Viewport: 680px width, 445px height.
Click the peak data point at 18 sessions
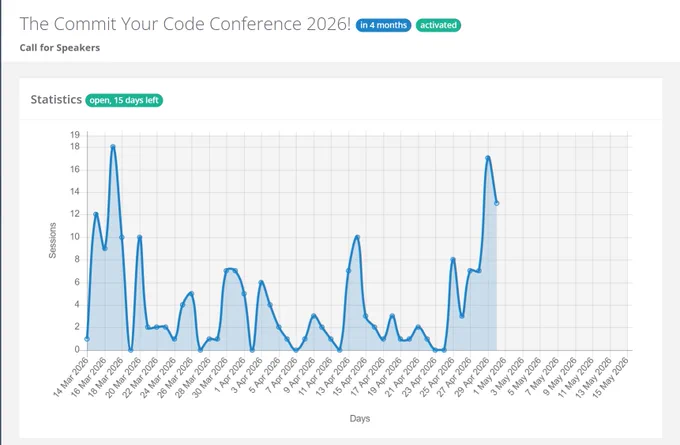[x=113, y=147]
